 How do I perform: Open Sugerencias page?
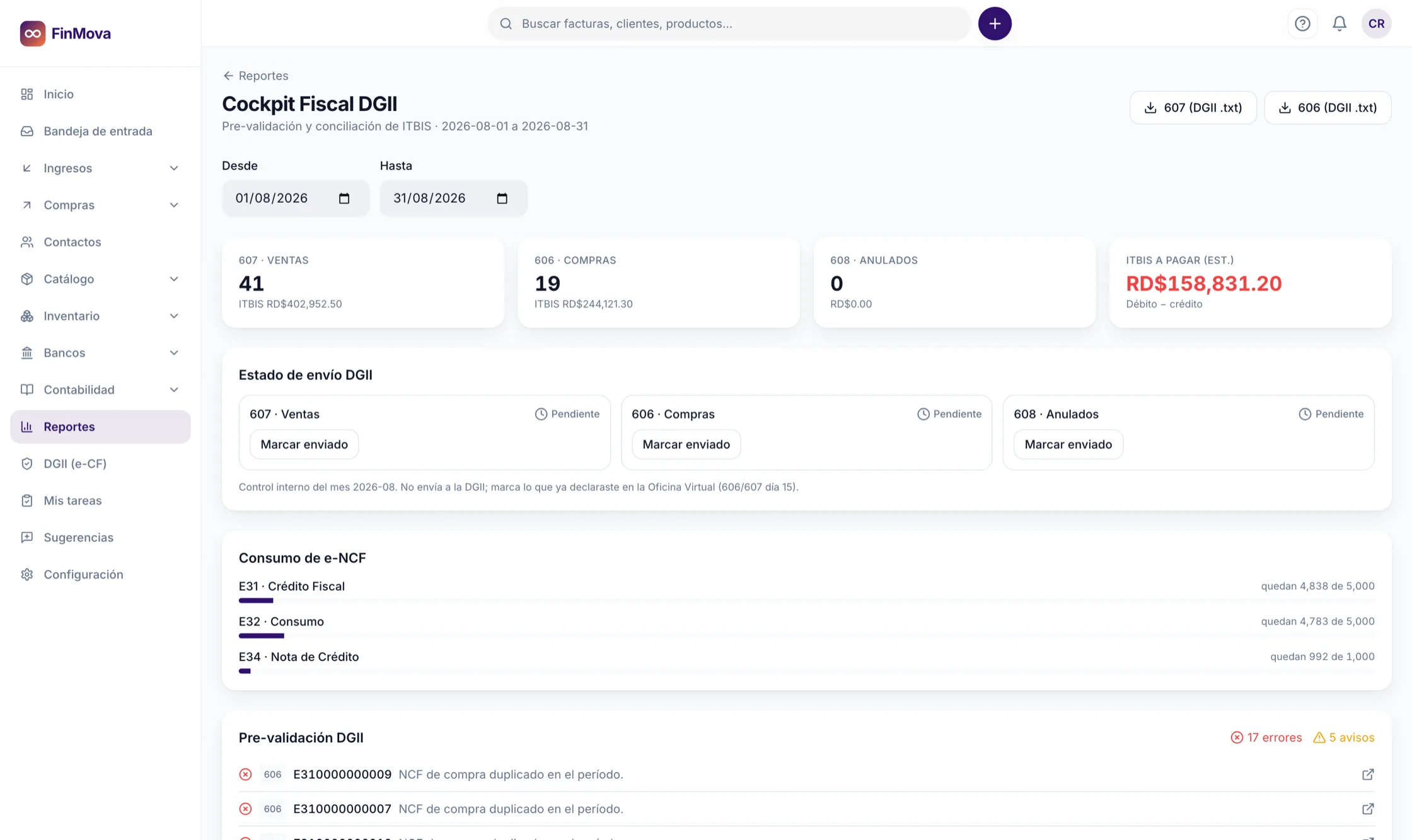click(100, 538)
